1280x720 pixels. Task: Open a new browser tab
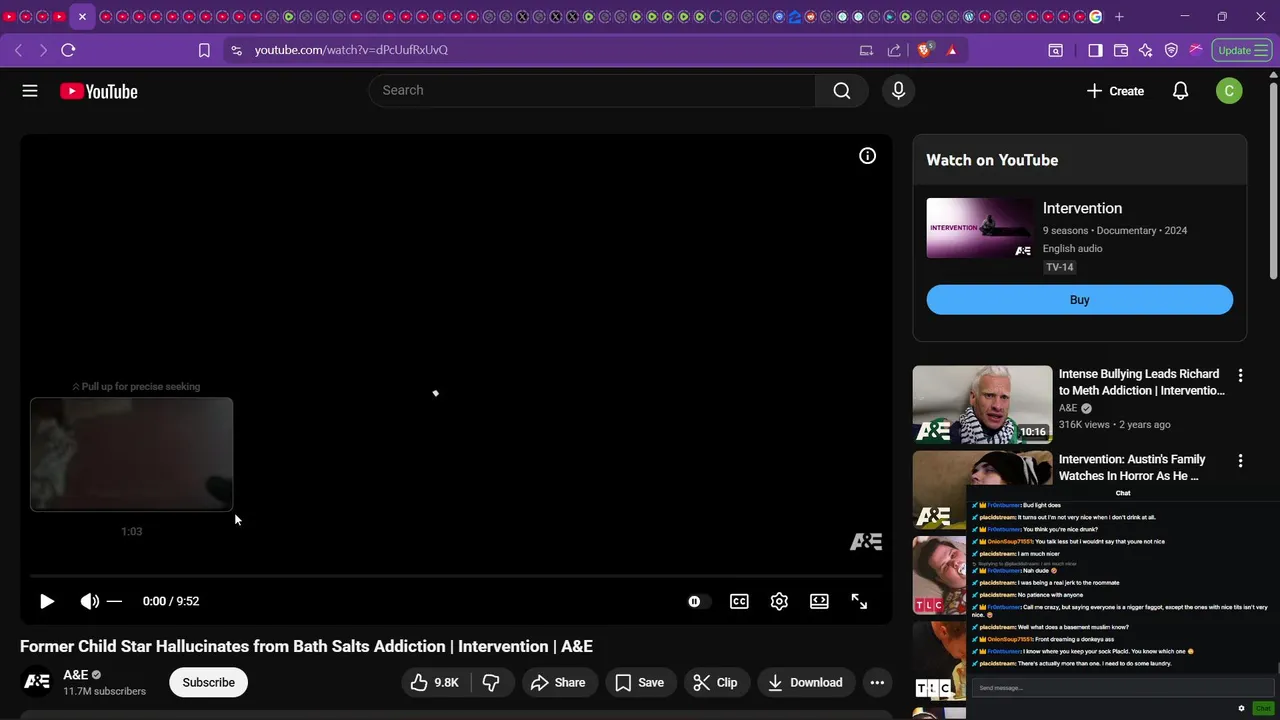click(x=1119, y=17)
